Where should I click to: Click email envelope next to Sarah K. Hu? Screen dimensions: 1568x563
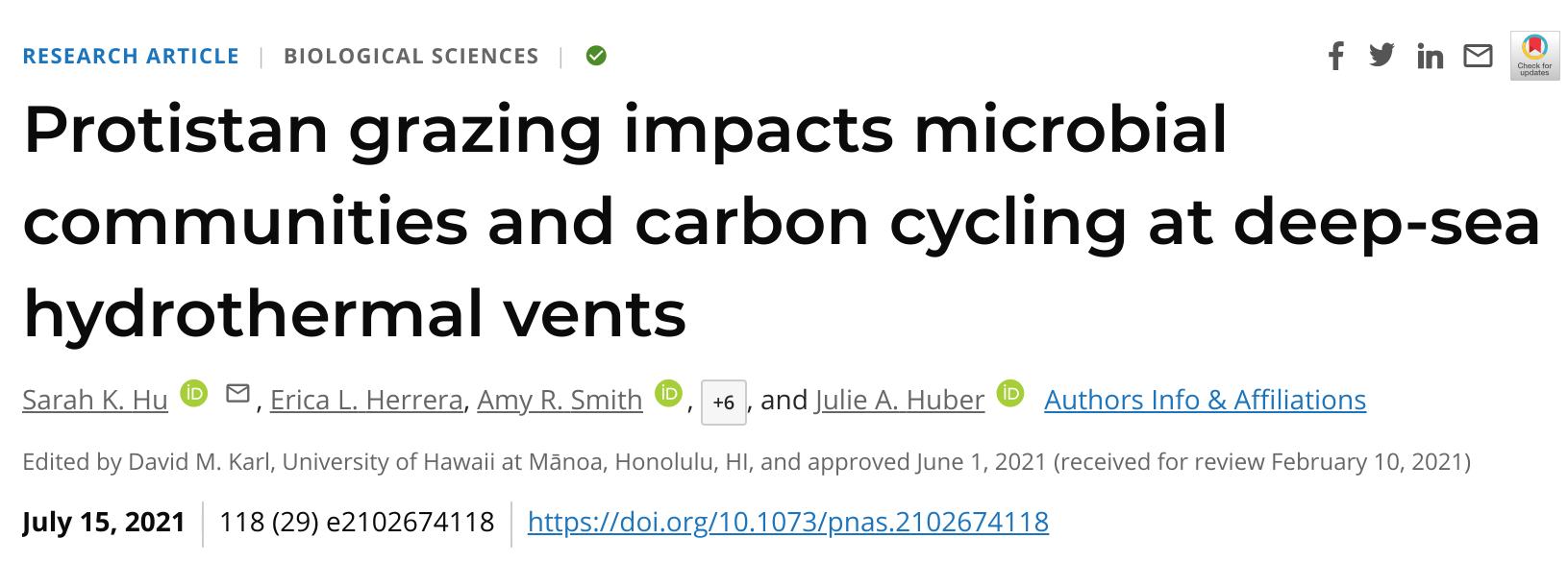pyautogui.click(x=237, y=393)
